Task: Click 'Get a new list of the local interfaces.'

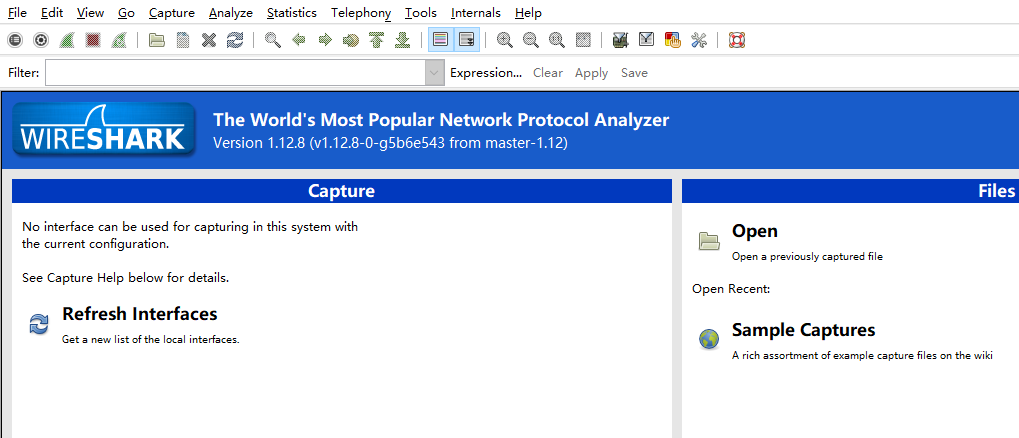Action: coord(151,339)
